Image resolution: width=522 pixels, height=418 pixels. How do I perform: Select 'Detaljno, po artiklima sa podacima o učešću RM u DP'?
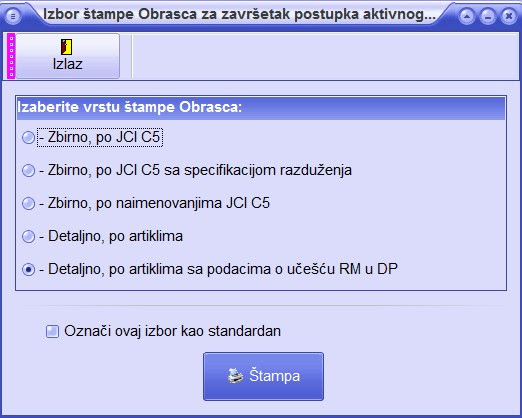point(28,269)
